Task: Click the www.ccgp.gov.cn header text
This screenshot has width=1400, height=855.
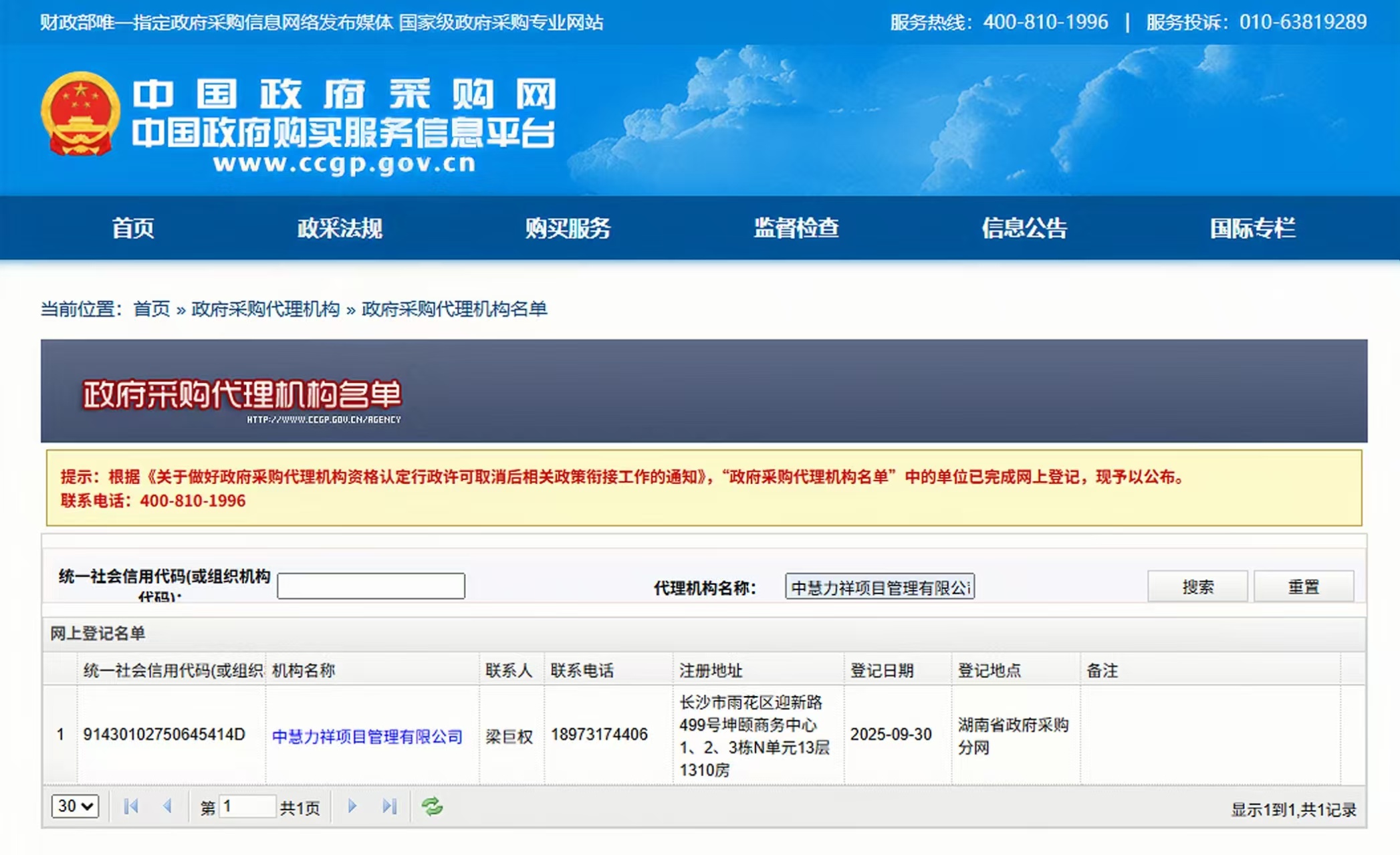Action: tap(344, 163)
